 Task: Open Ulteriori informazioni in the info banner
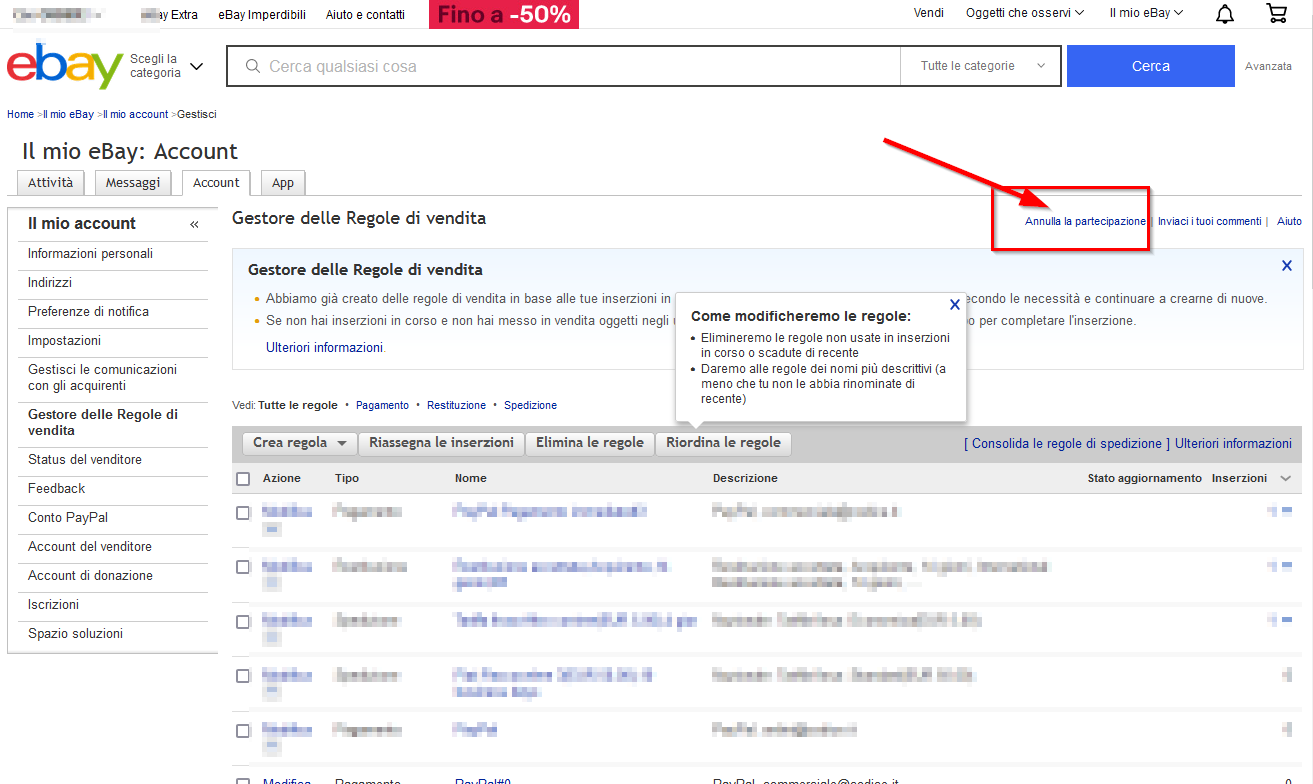[x=324, y=347]
